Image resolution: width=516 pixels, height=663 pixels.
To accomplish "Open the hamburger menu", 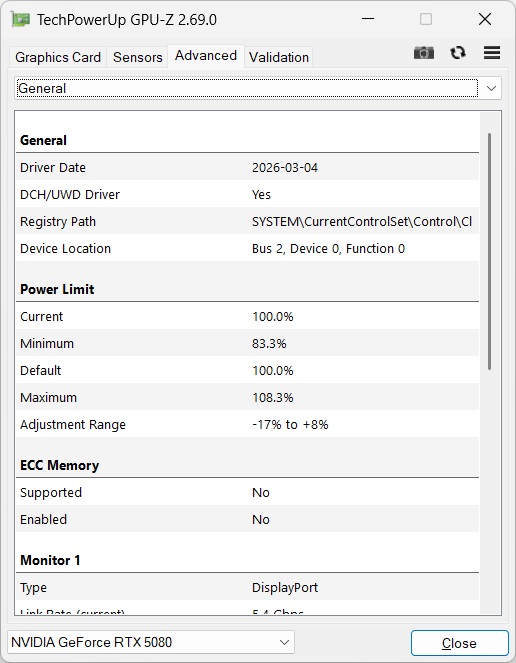I will [492, 53].
